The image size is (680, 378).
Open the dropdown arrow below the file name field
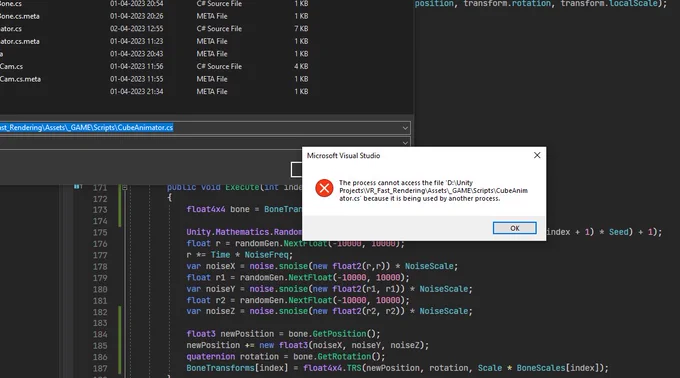[405, 143]
